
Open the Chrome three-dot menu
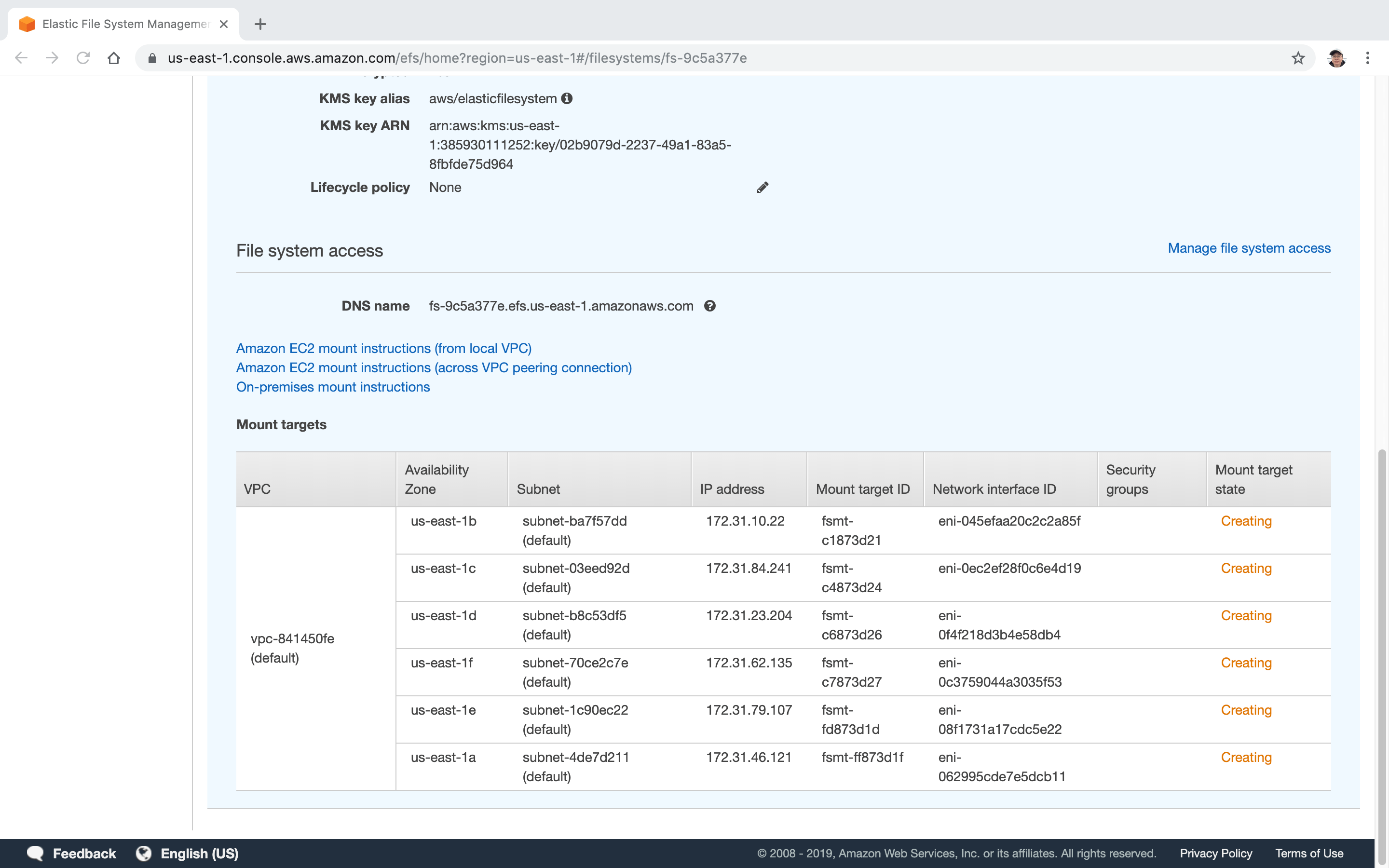[1368, 58]
